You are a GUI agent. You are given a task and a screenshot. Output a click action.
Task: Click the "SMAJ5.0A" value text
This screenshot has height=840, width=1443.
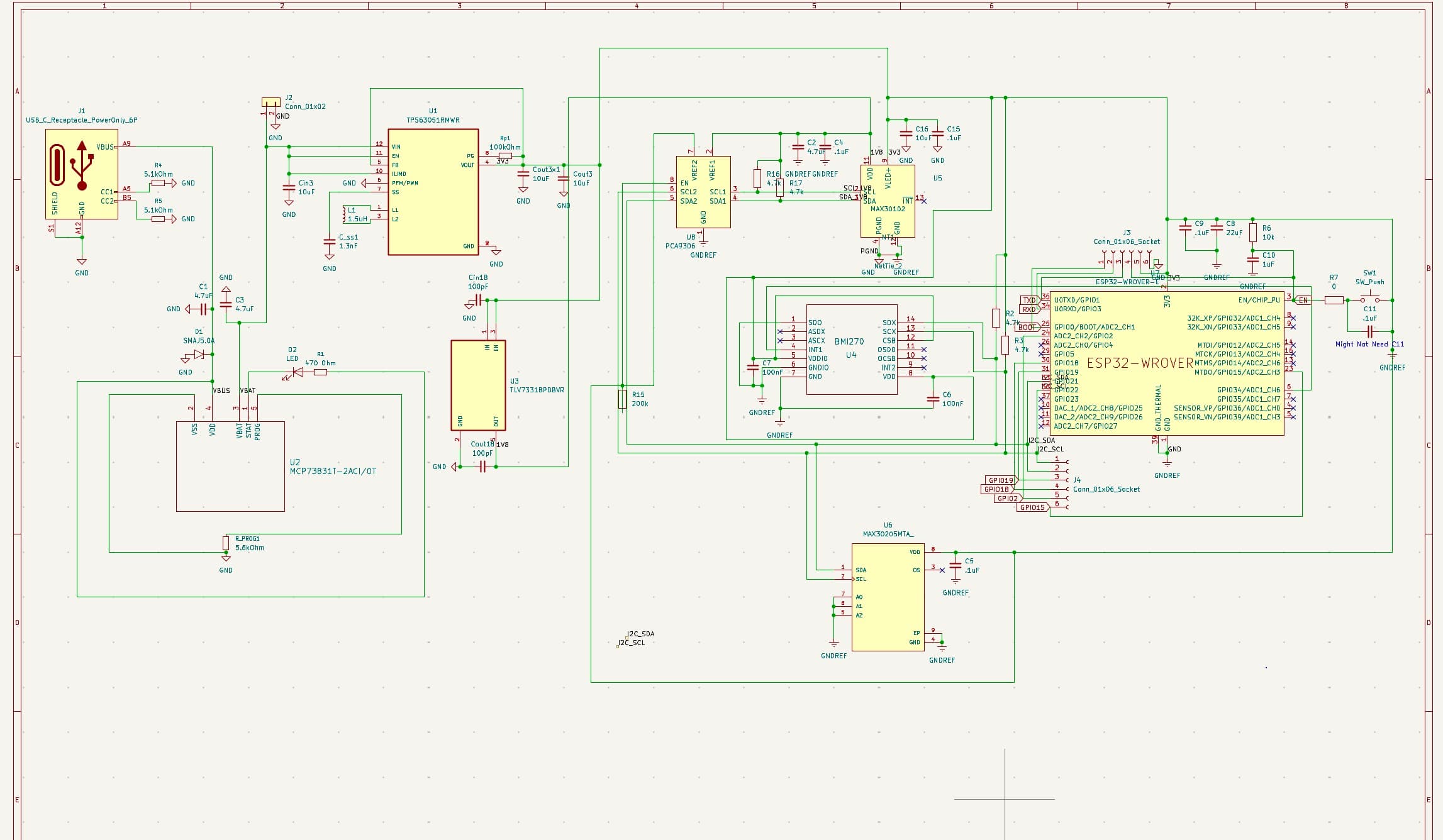click(199, 341)
